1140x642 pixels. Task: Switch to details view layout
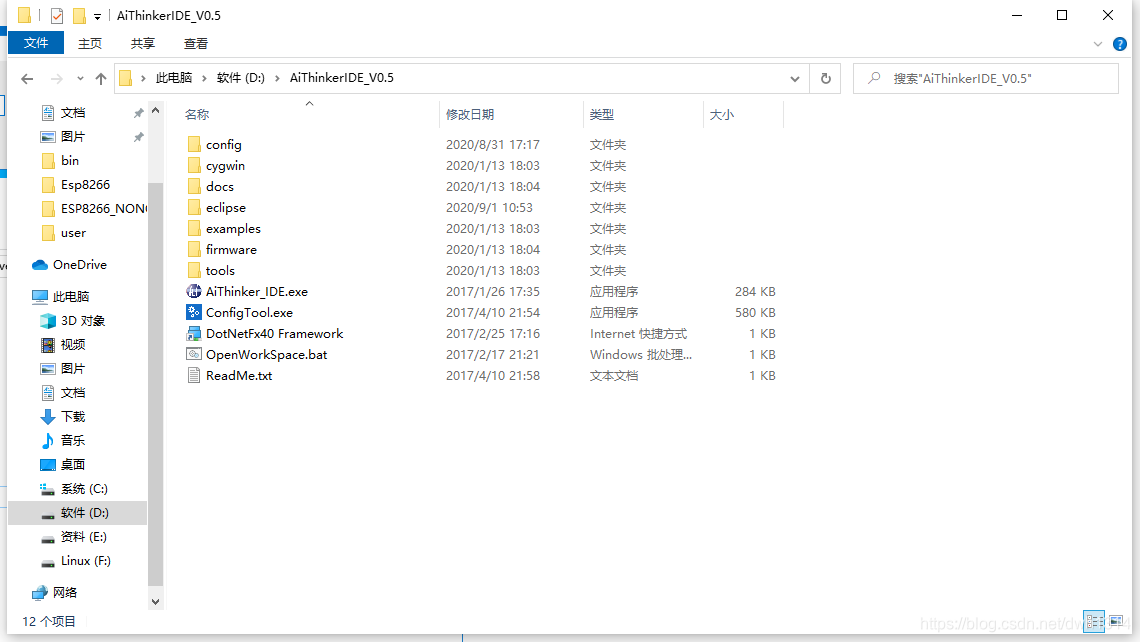point(1094,621)
